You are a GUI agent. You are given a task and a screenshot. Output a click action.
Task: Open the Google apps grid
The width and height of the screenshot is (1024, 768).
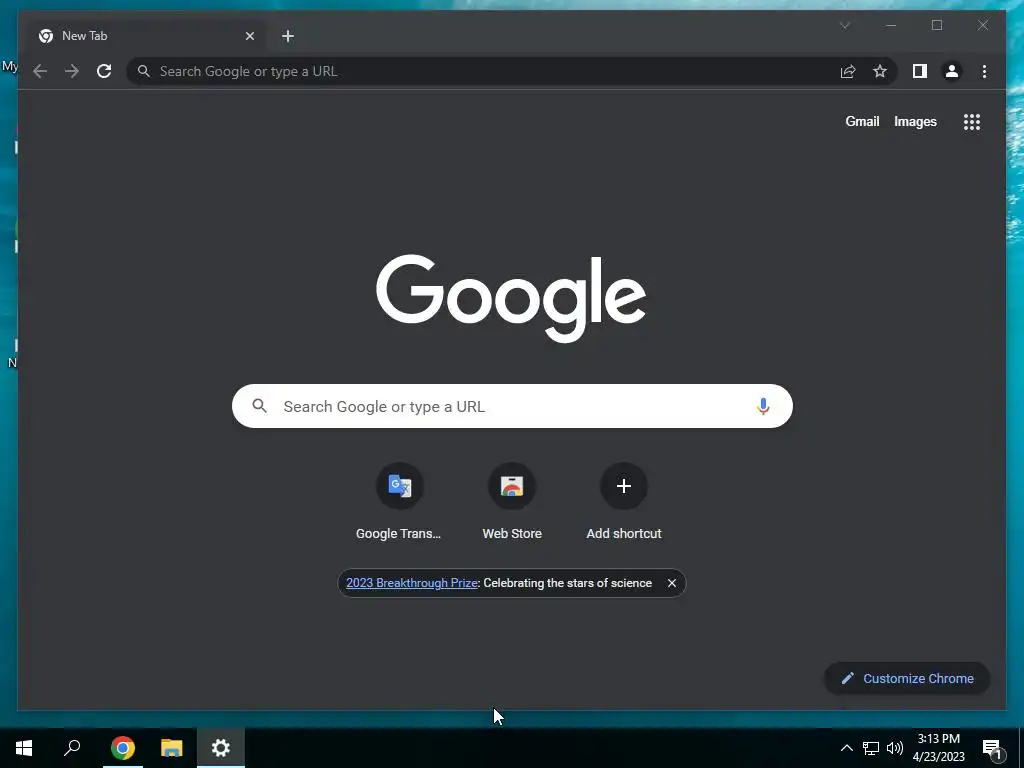(972, 121)
